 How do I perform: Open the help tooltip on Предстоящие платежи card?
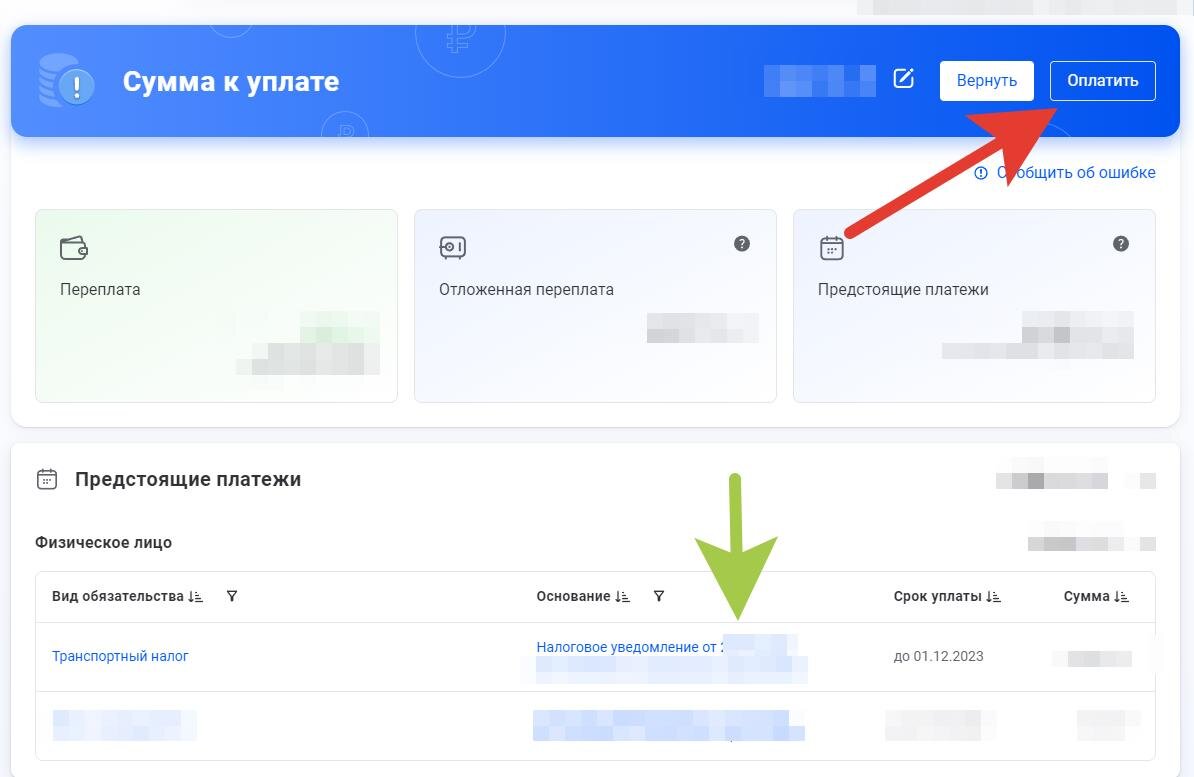pyautogui.click(x=1121, y=243)
